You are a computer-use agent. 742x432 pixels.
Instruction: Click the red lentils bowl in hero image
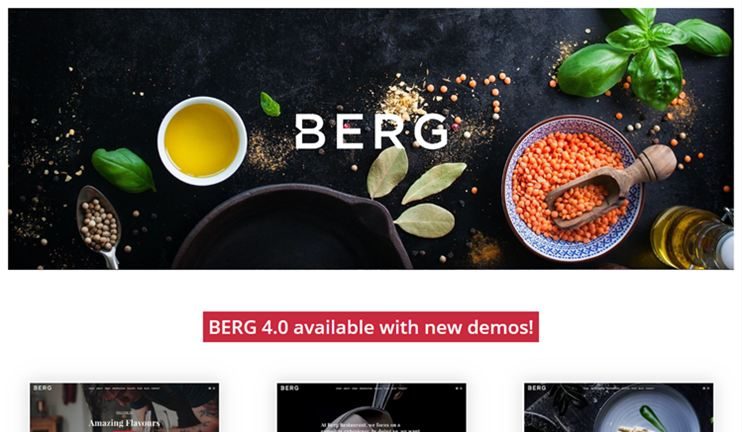[x=573, y=188]
